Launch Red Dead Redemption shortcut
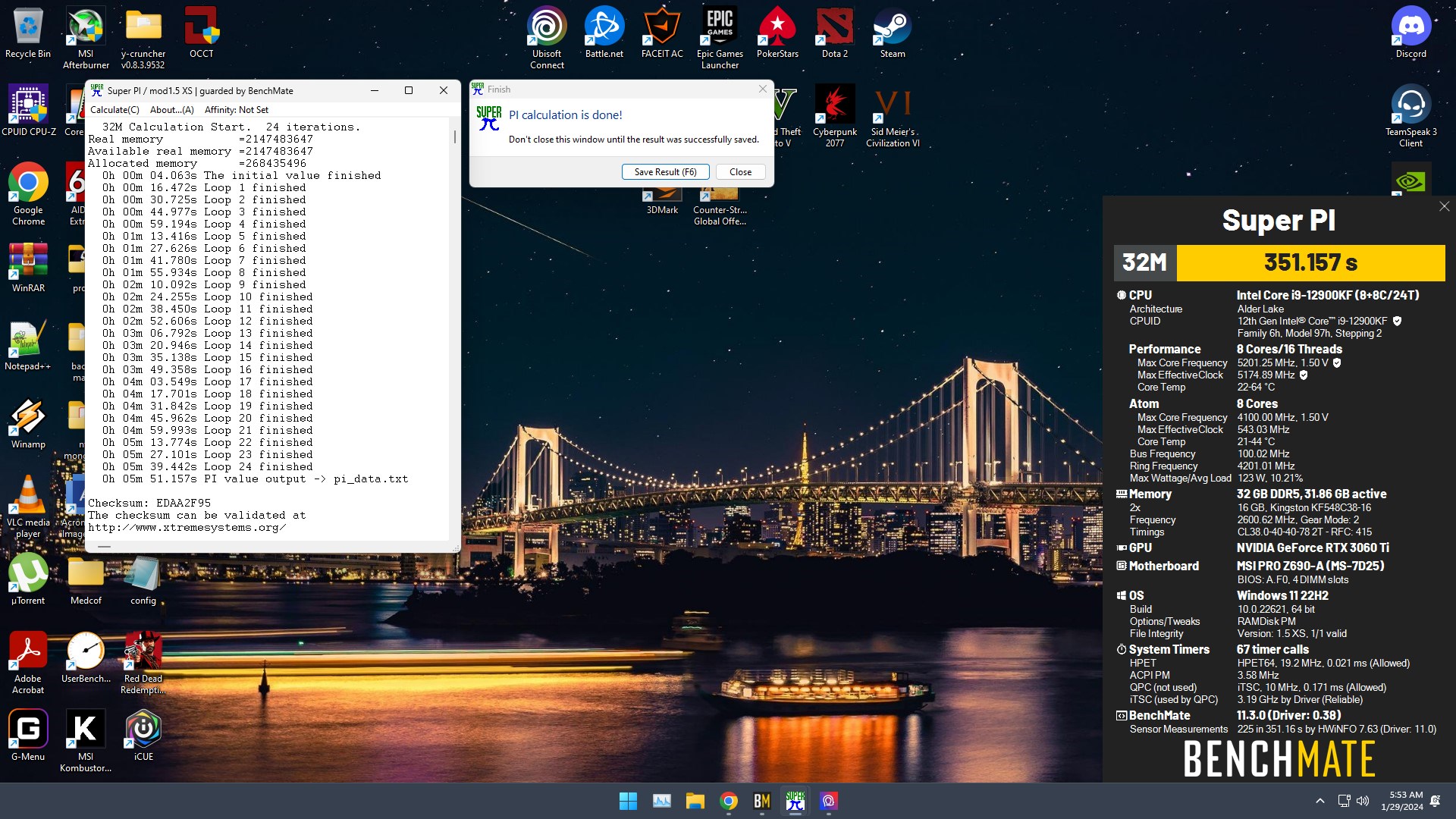This screenshot has width=1456, height=819. click(143, 663)
